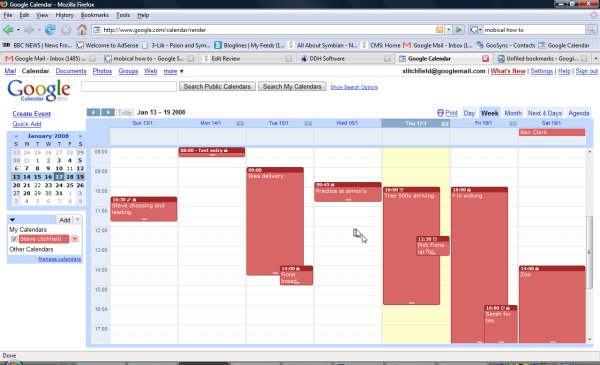Open the Firefox home icon
This screenshot has width=600, height=365.
(82, 29)
